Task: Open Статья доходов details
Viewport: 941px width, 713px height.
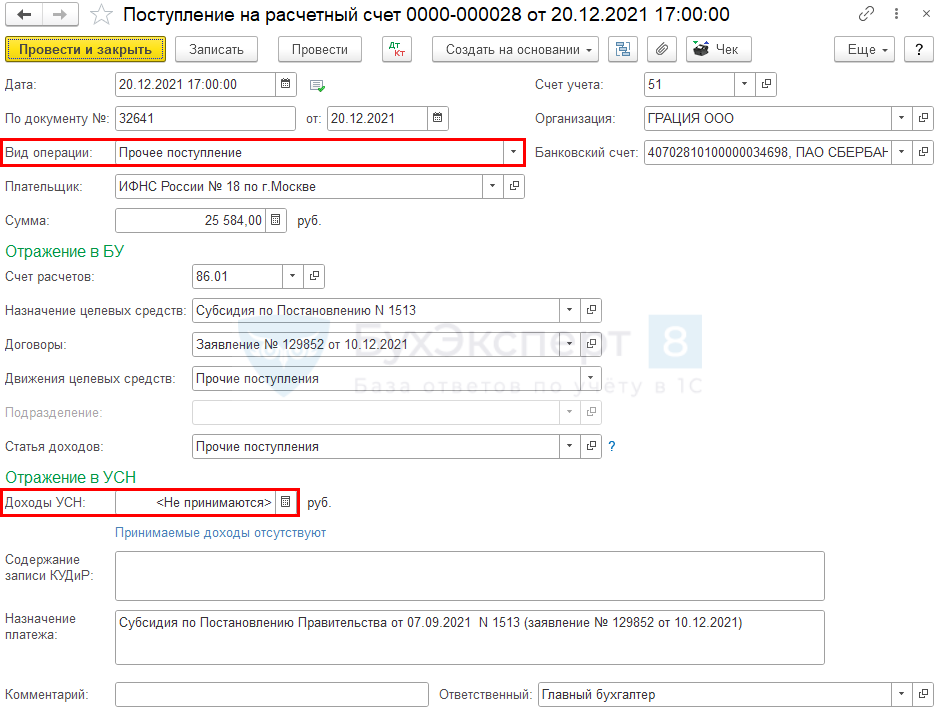Action: click(x=591, y=446)
